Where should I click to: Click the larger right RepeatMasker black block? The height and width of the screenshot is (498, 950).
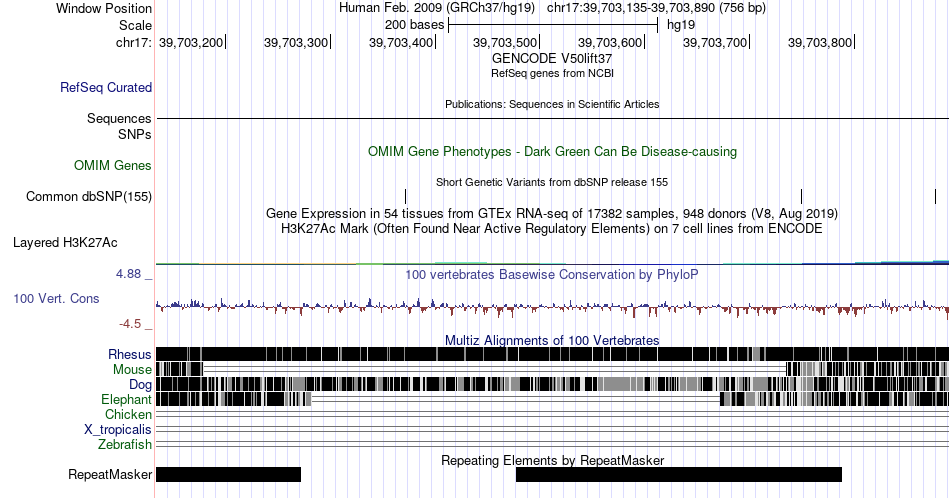[679, 474]
